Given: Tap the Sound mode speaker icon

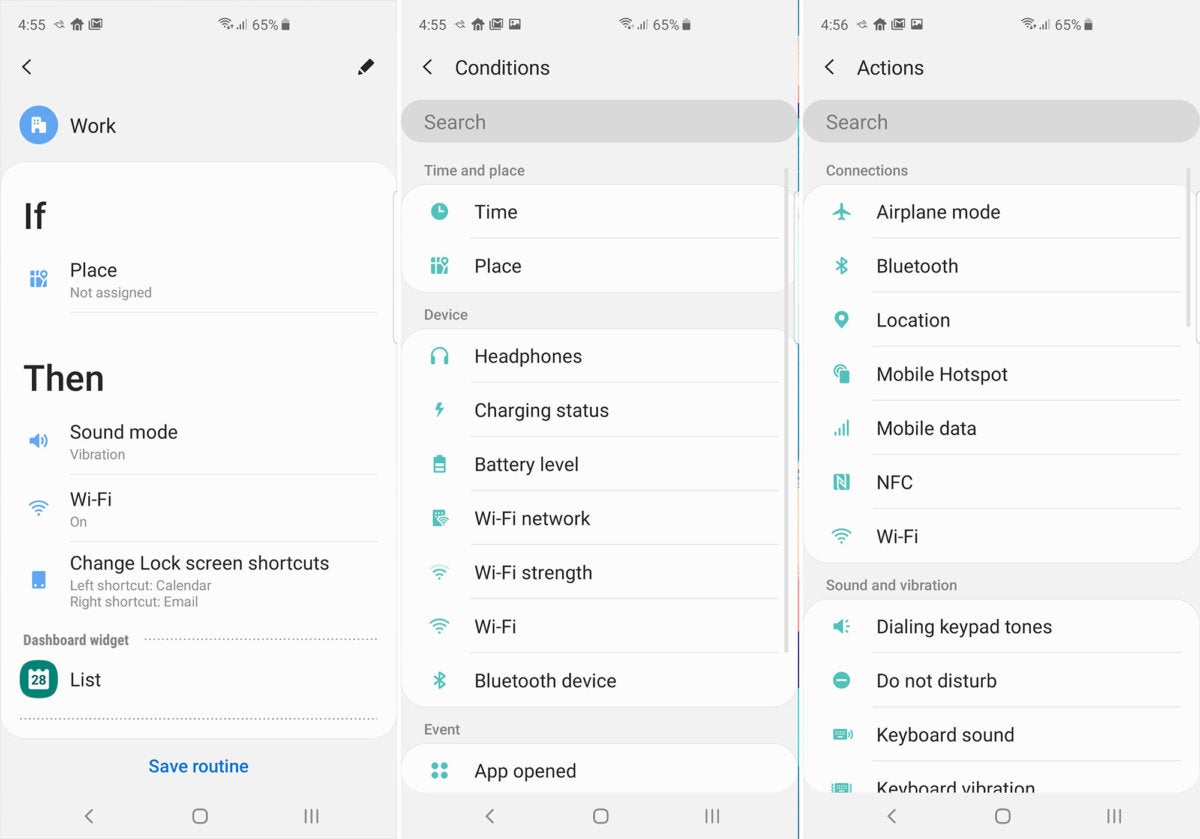Looking at the screenshot, I should pyautogui.click(x=38, y=441).
